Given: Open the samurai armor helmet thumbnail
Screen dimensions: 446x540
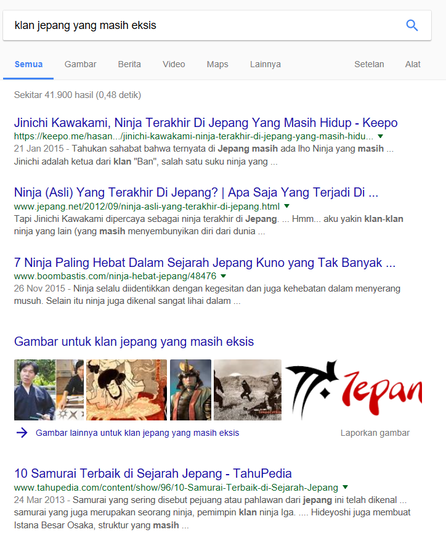Looking at the screenshot, I should pos(190,390).
